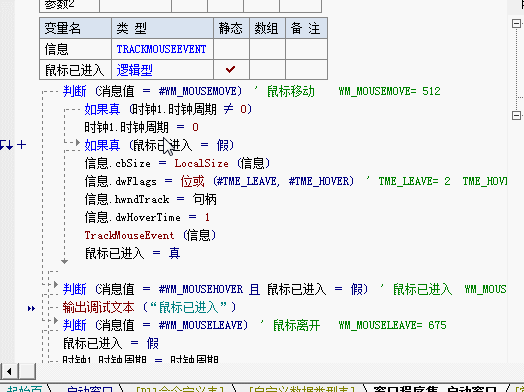Click the 输出调试文本 (“鼠标已进入”) line

click(x=149, y=307)
